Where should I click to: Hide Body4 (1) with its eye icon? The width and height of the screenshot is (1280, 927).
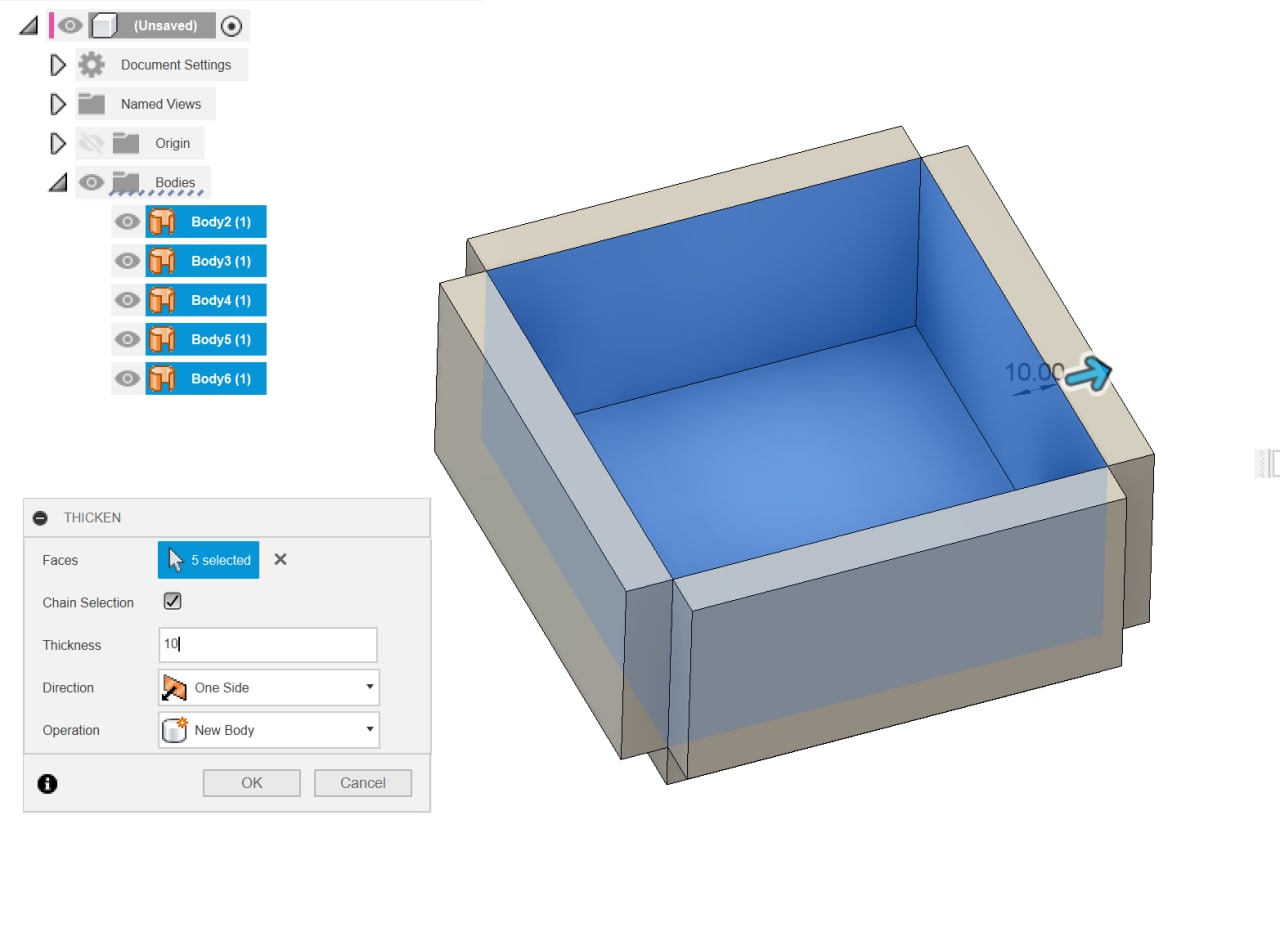pyautogui.click(x=127, y=300)
